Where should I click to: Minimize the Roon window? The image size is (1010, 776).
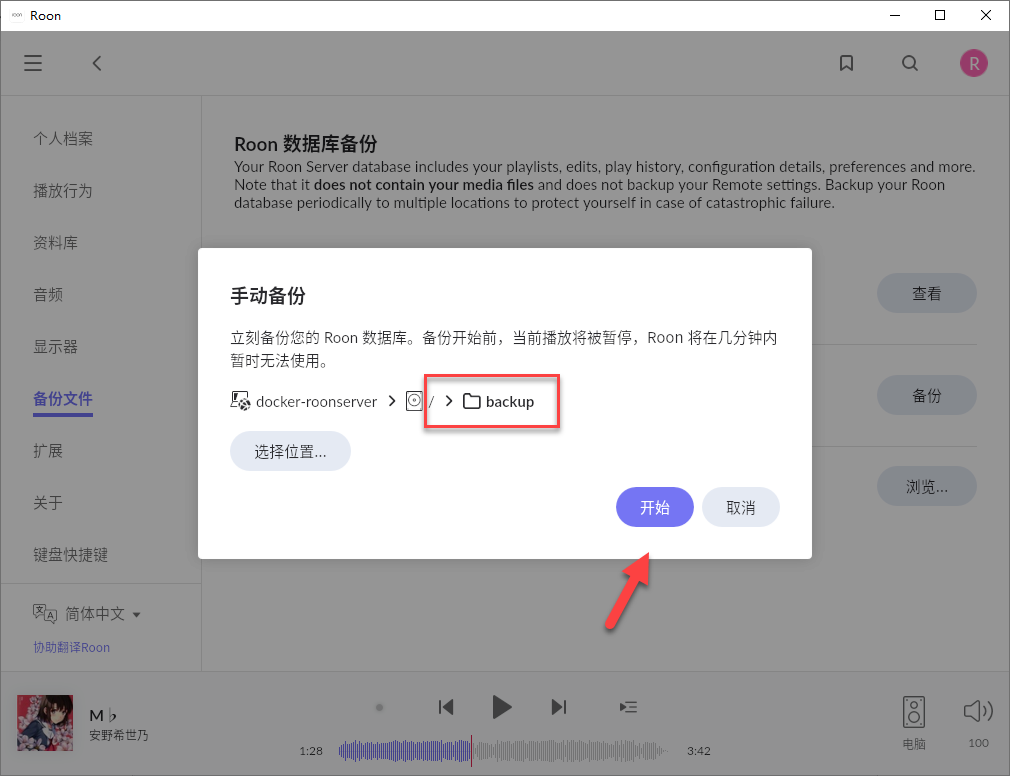pos(895,15)
